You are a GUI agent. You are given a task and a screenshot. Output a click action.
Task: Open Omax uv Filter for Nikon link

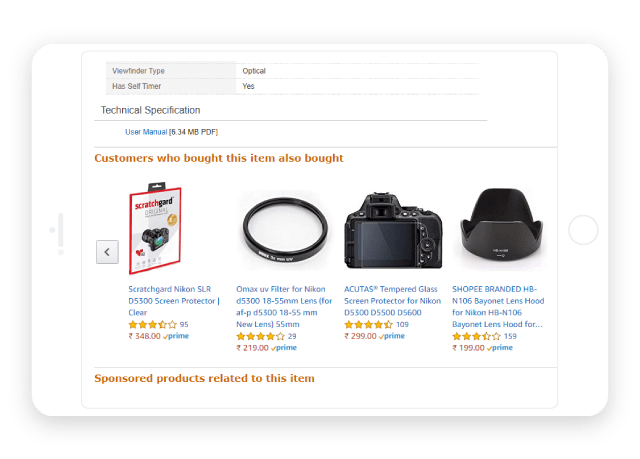pos(284,306)
